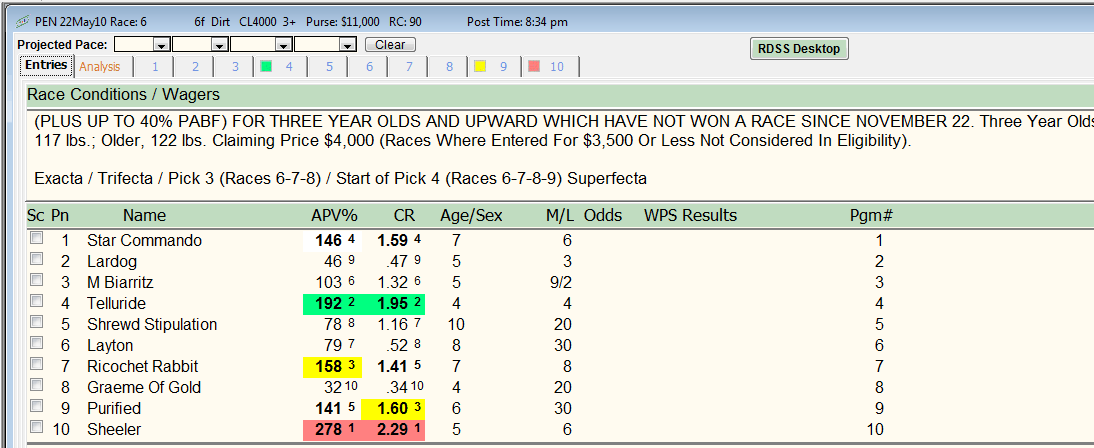This screenshot has height=448, width=1094.
Task: Open horse tab 1
Action: [154, 67]
